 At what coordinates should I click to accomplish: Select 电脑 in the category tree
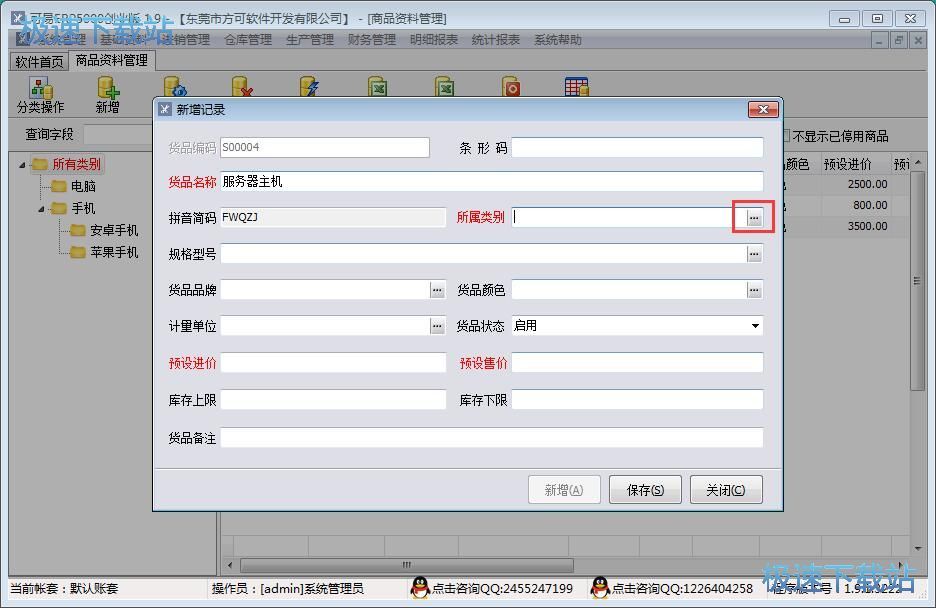[83, 186]
